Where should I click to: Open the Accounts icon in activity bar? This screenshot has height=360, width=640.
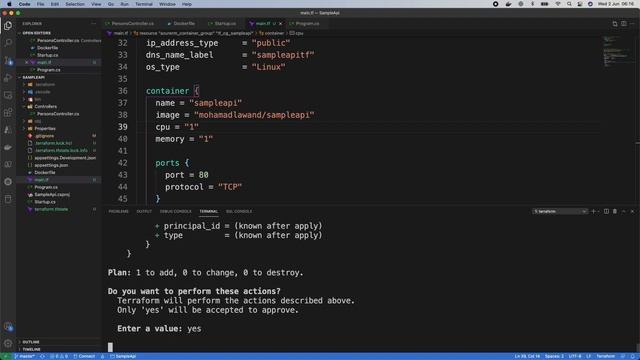coord(8,326)
